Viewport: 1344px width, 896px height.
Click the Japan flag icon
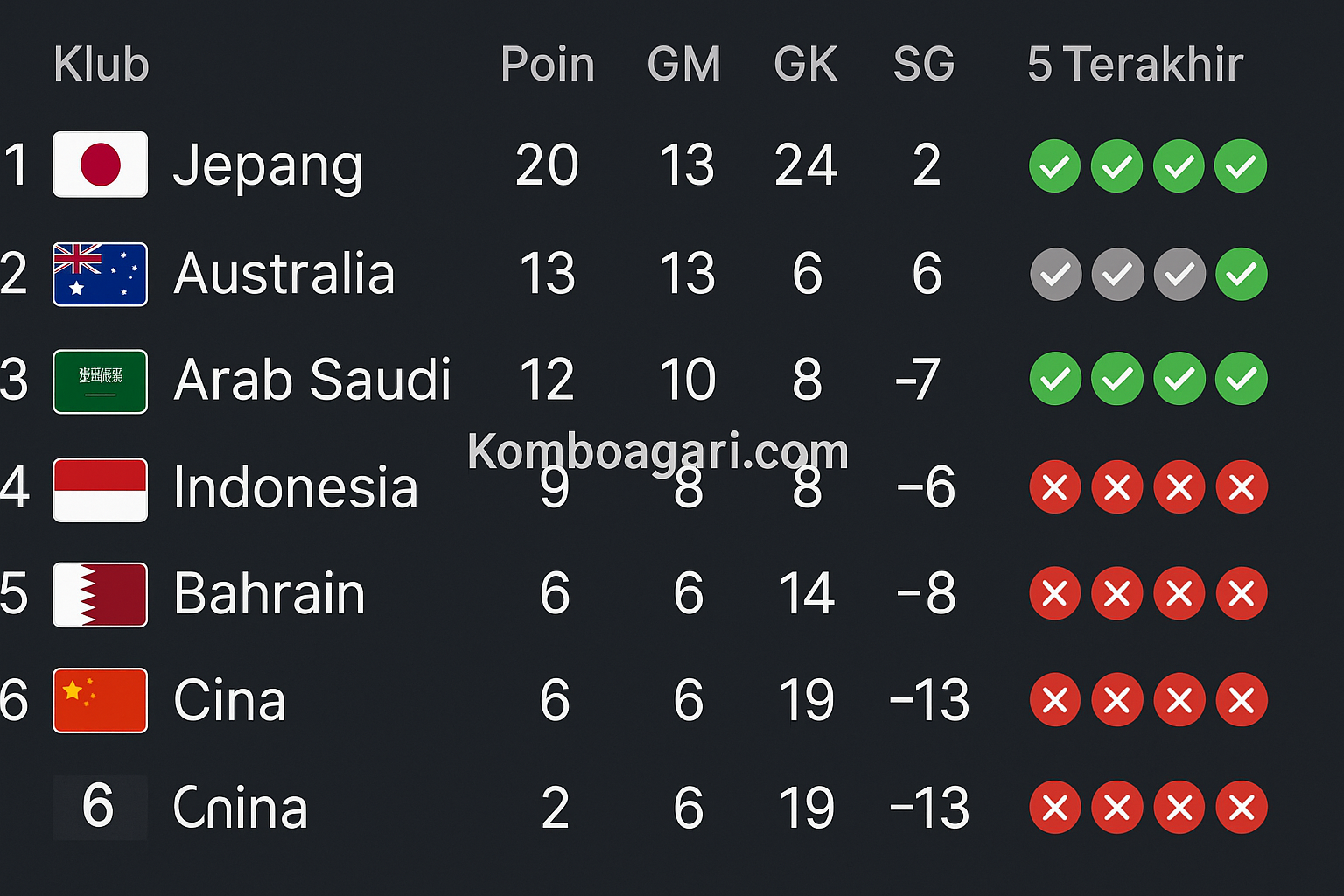(100, 164)
